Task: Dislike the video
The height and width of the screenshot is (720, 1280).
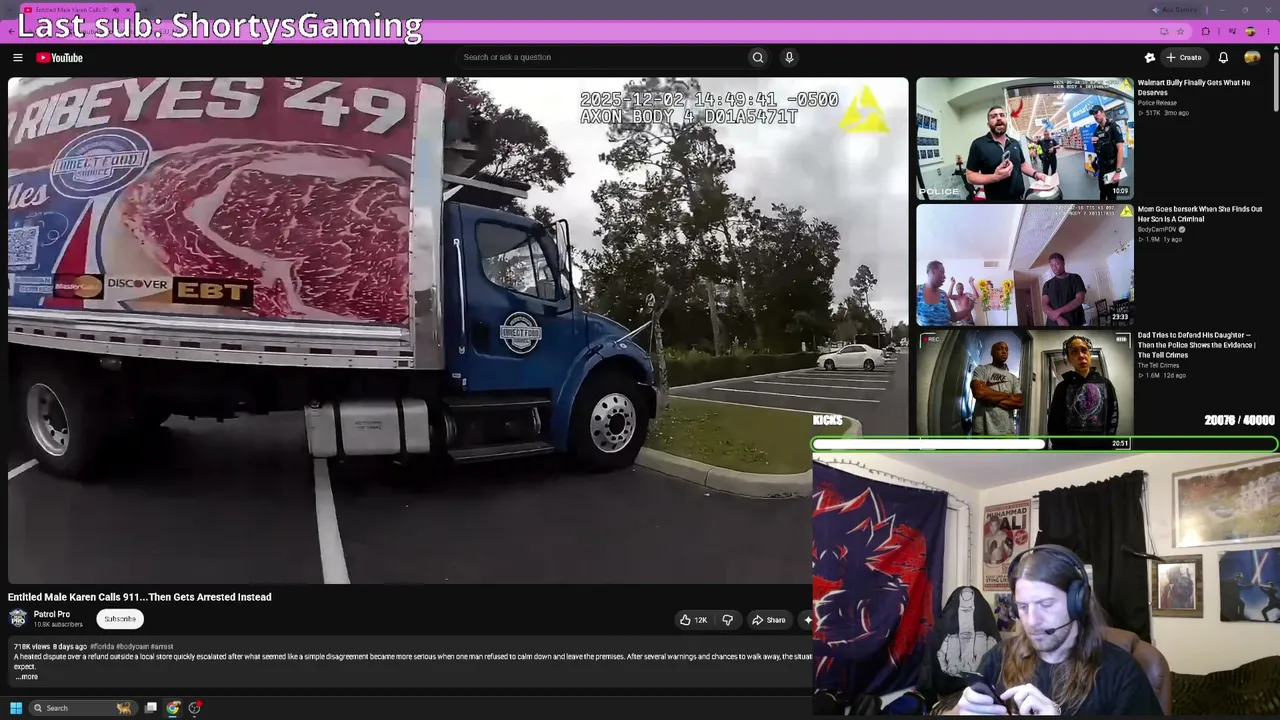Action: [728, 620]
